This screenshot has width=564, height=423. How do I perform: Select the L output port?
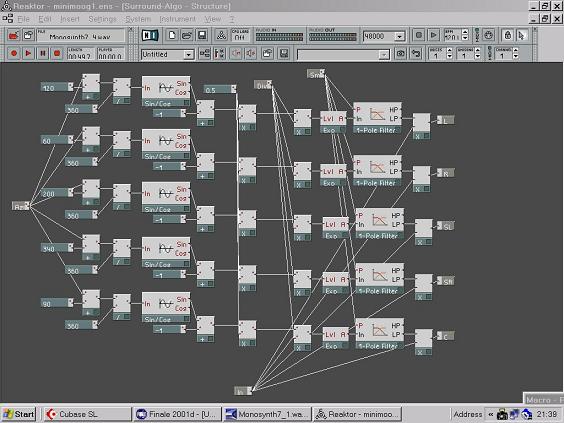tap(446, 120)
